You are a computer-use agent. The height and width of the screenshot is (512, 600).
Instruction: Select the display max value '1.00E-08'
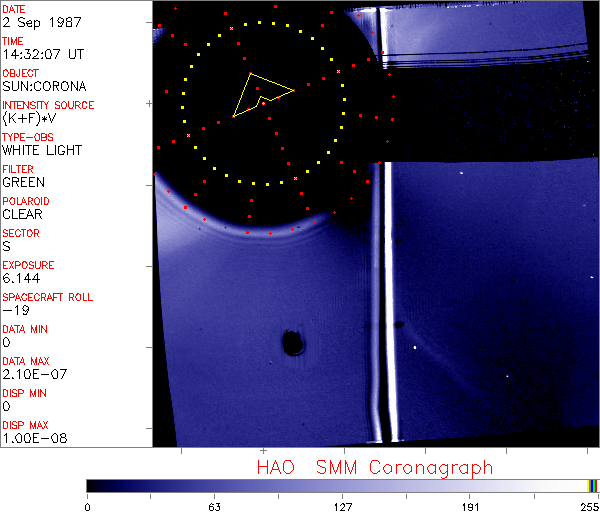pos(30,439)
